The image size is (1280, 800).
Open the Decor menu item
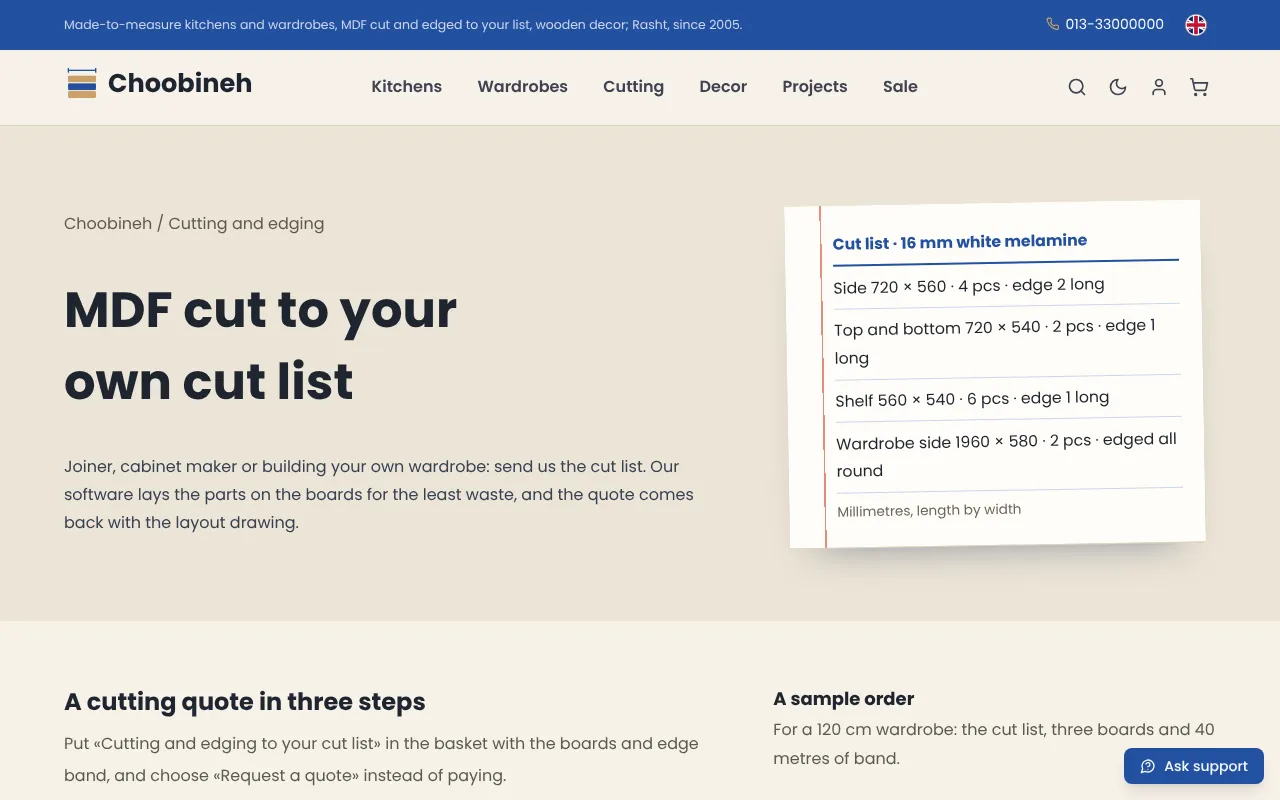723,87
